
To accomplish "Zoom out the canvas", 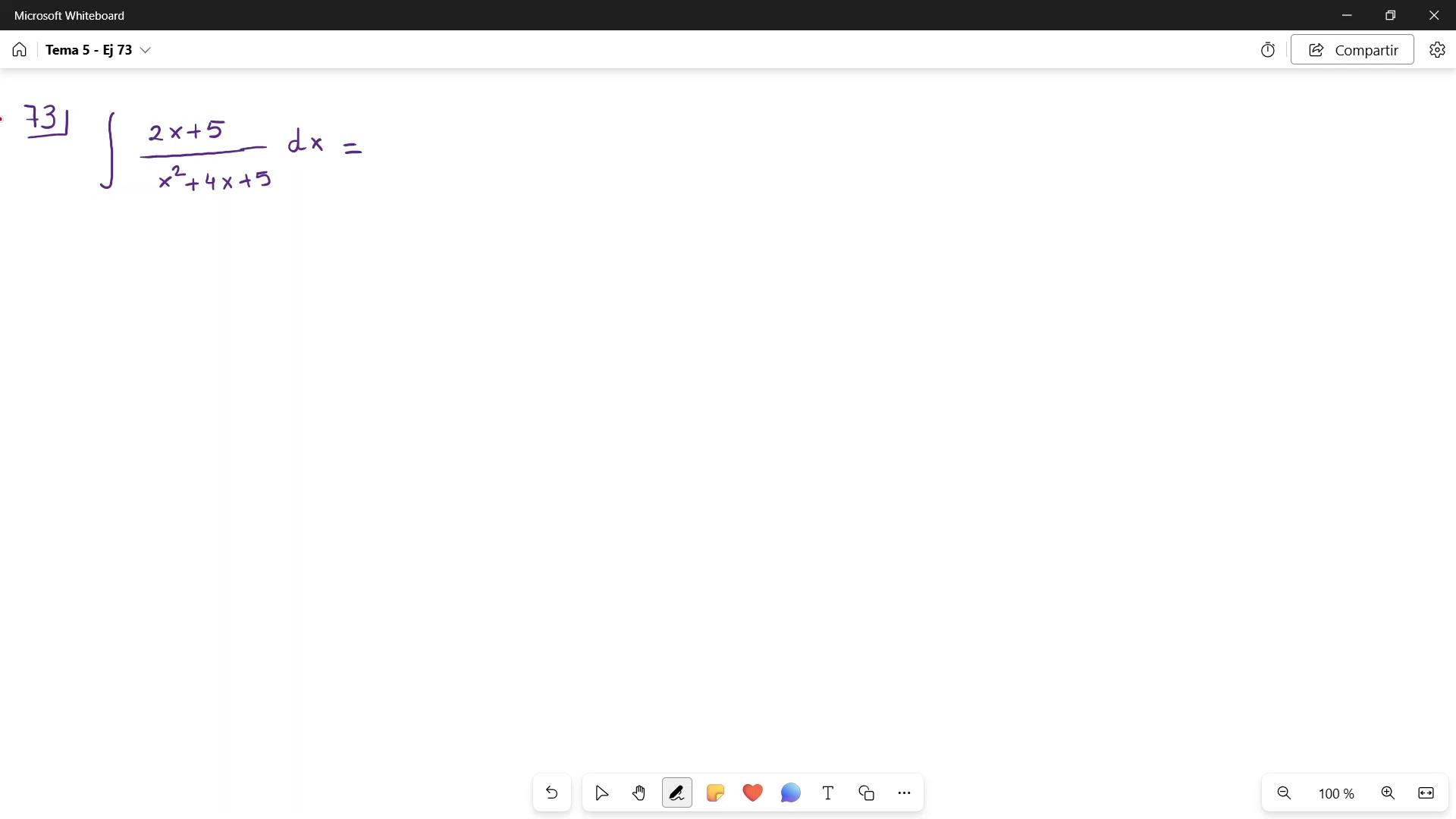I will 1284,793.
